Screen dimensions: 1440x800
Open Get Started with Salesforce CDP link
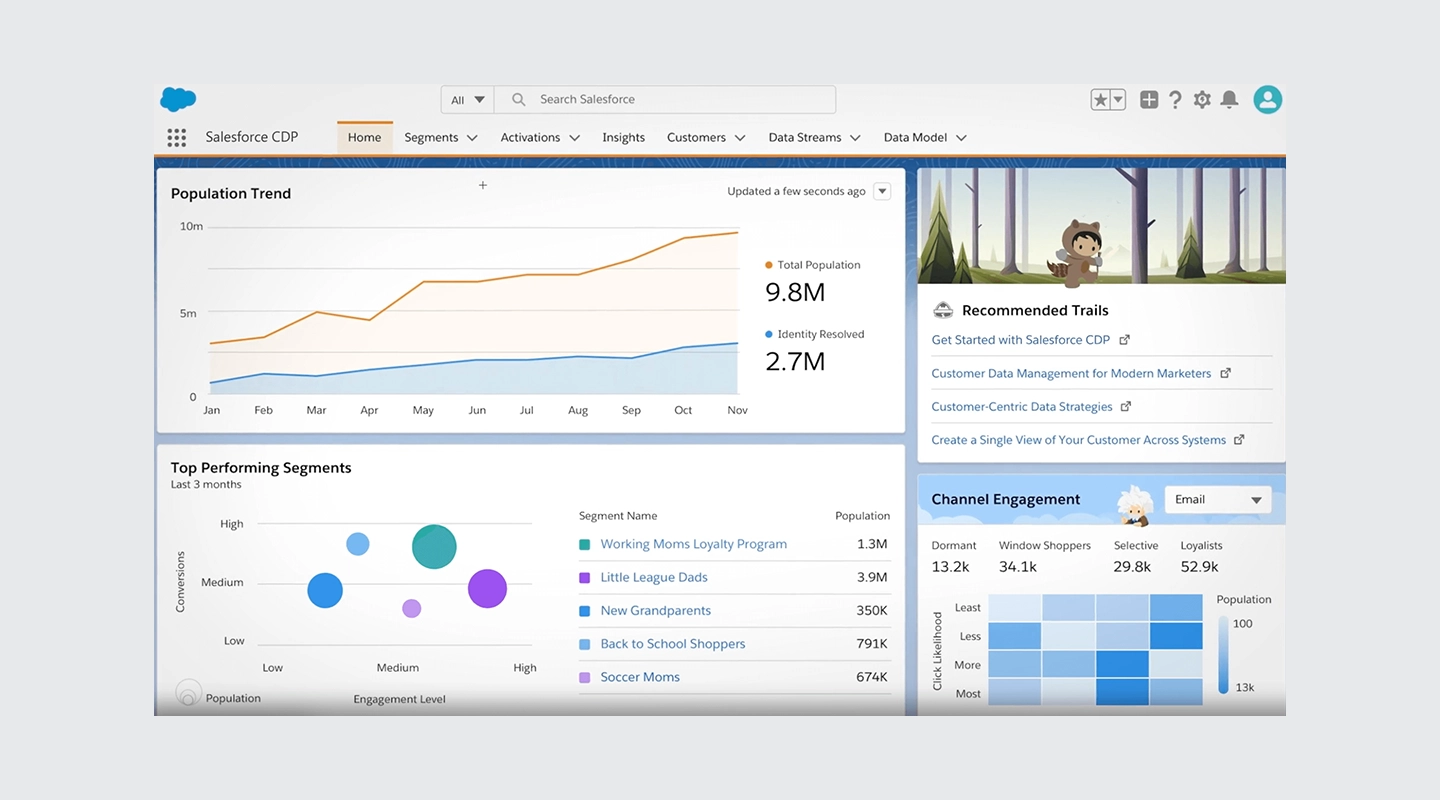click(1020, 340)
